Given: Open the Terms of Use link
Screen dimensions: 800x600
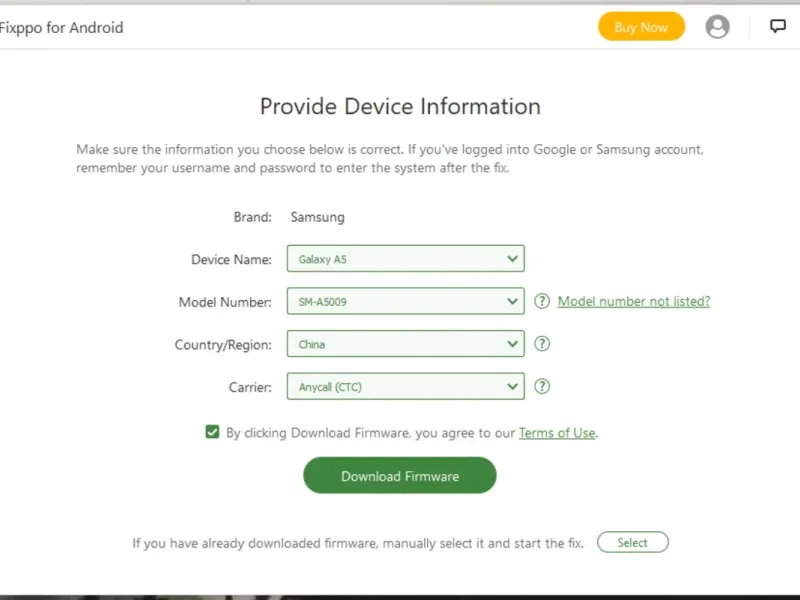Looking at the screenshot, I should (x=557, y=433).
